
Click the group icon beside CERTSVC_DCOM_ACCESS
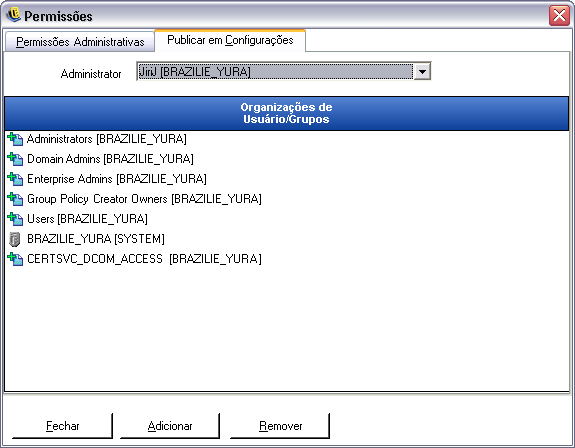tap(15, 259)
